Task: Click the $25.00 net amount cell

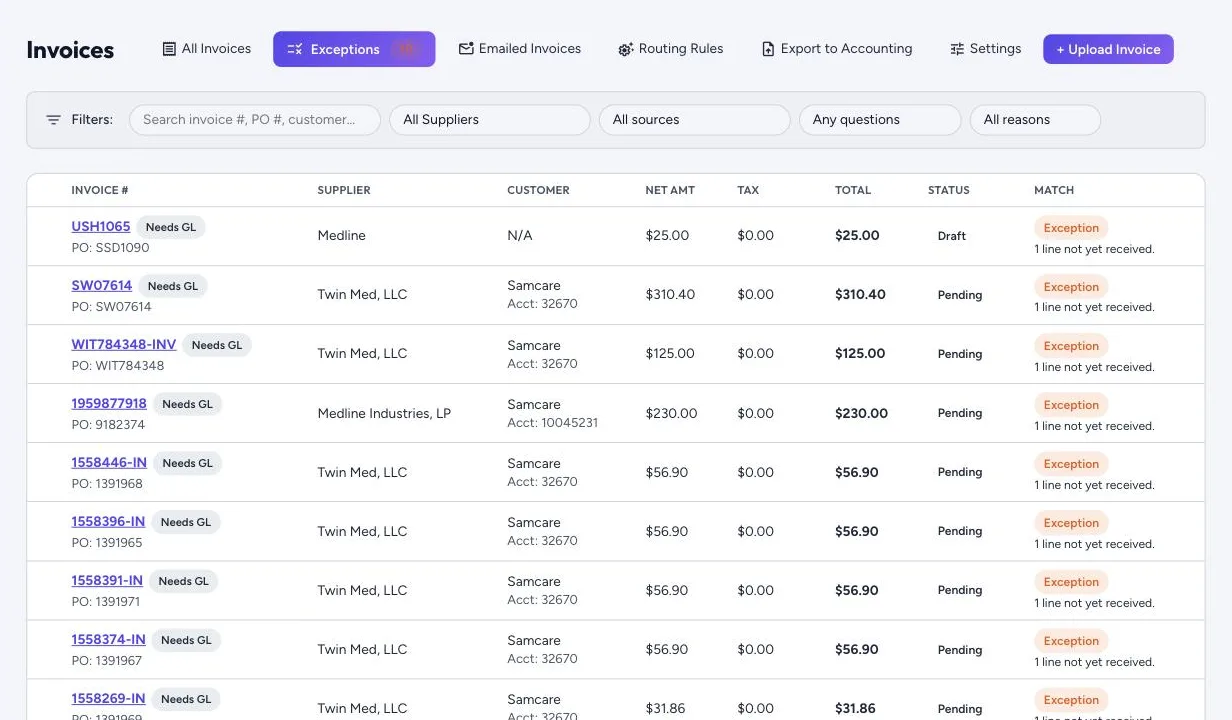Action: (667, 236)
